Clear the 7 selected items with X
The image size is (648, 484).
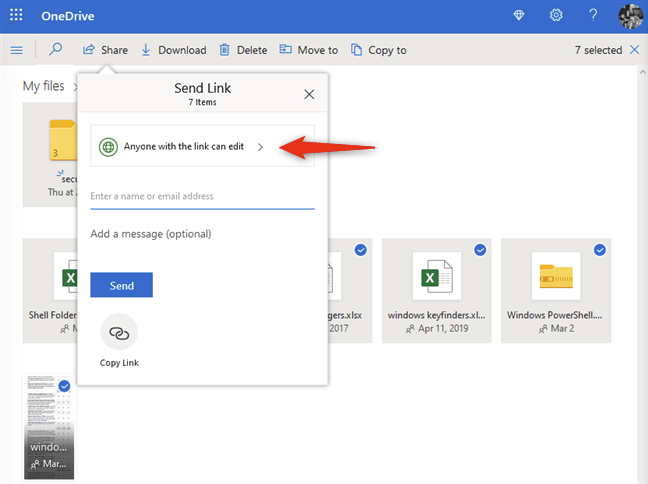point(634,50)
